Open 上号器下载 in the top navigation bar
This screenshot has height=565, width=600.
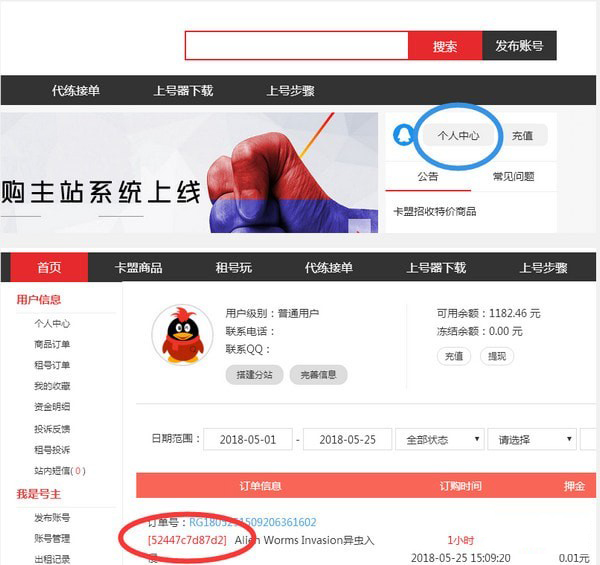coord(183,91)
